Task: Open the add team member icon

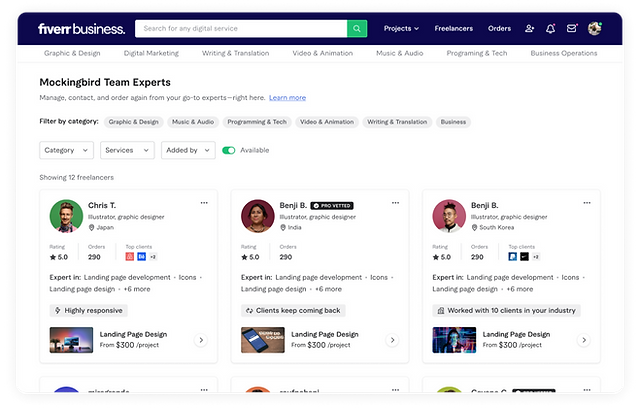Action: (x=529, y=29)
